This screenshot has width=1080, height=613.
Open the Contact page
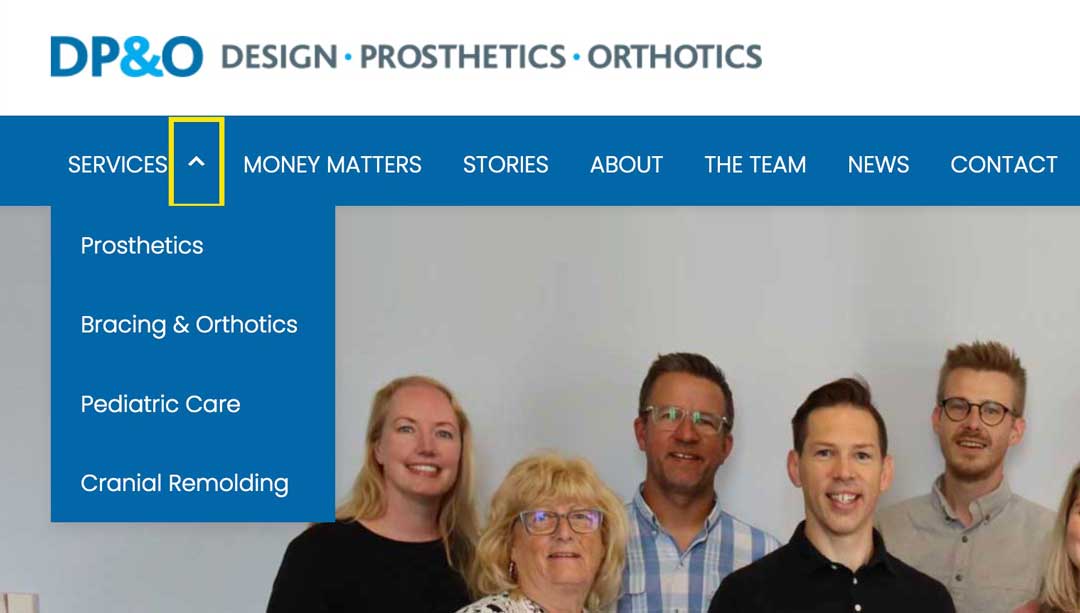pyautogui.click(x=1003, y=165)
